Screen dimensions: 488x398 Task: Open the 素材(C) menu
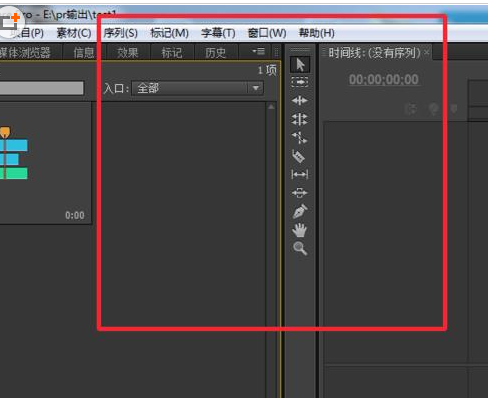pyautogui.click(x=74, y=33)
